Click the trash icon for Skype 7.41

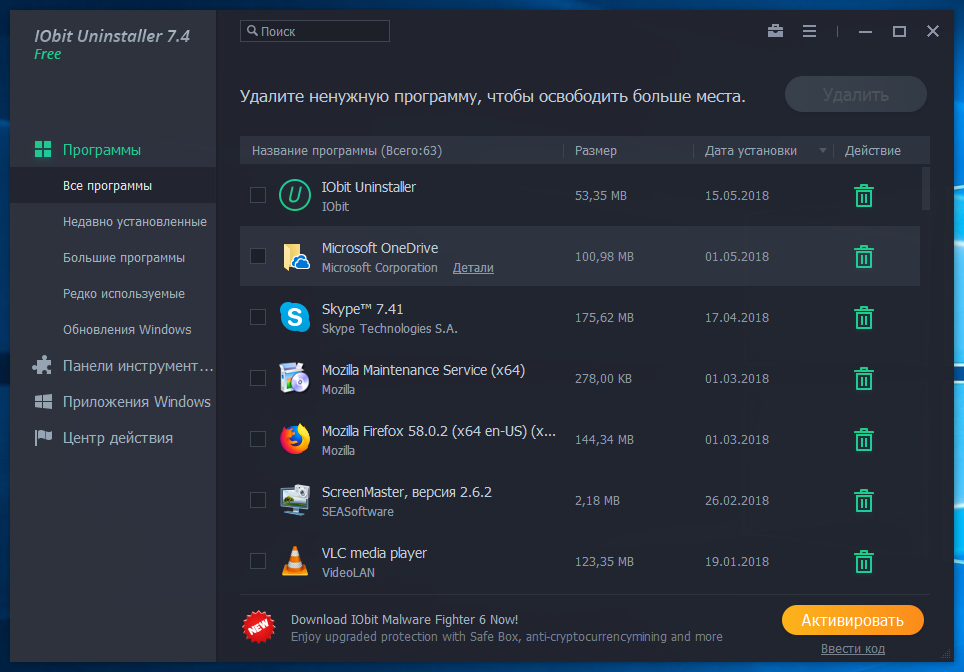point(864,318)
